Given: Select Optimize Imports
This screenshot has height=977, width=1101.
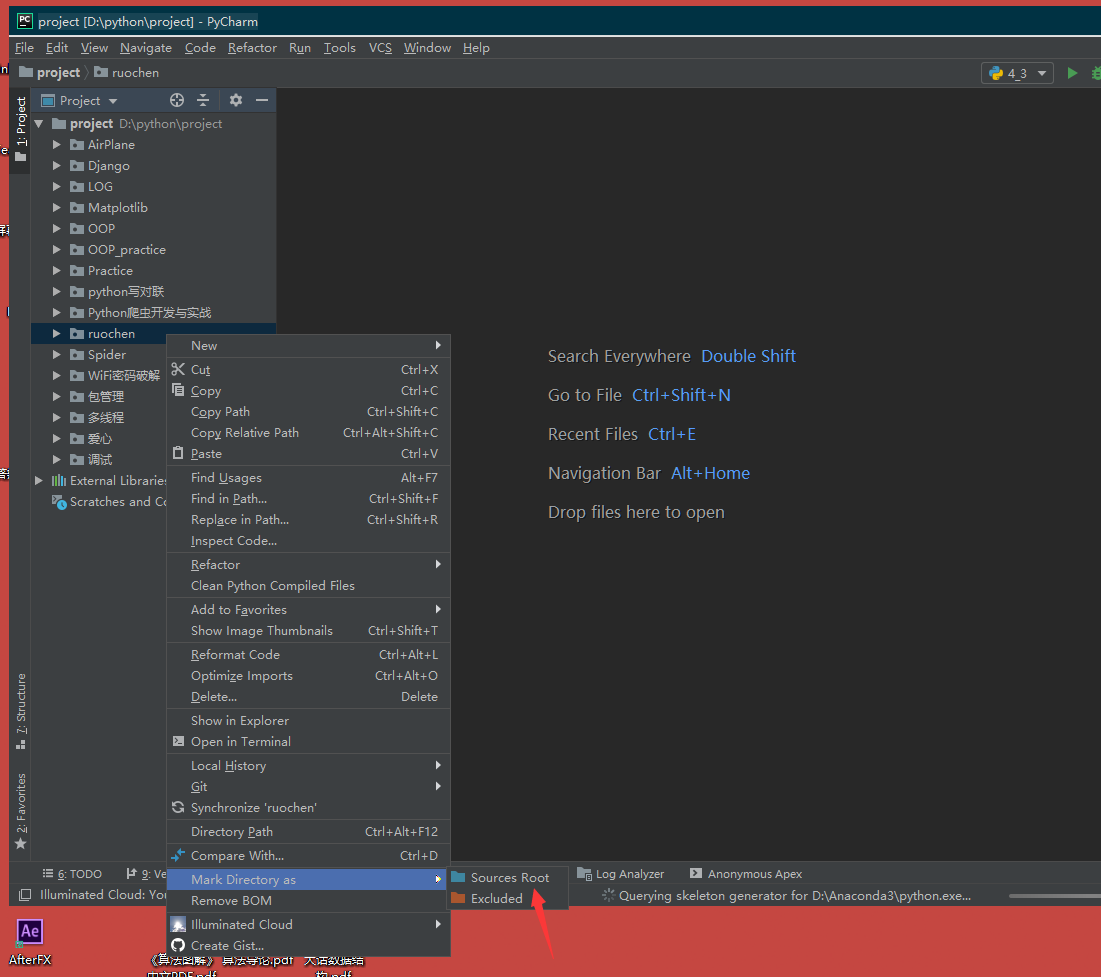Looking at the screenshot, I should pyautogui.click(x=308, y=676).
